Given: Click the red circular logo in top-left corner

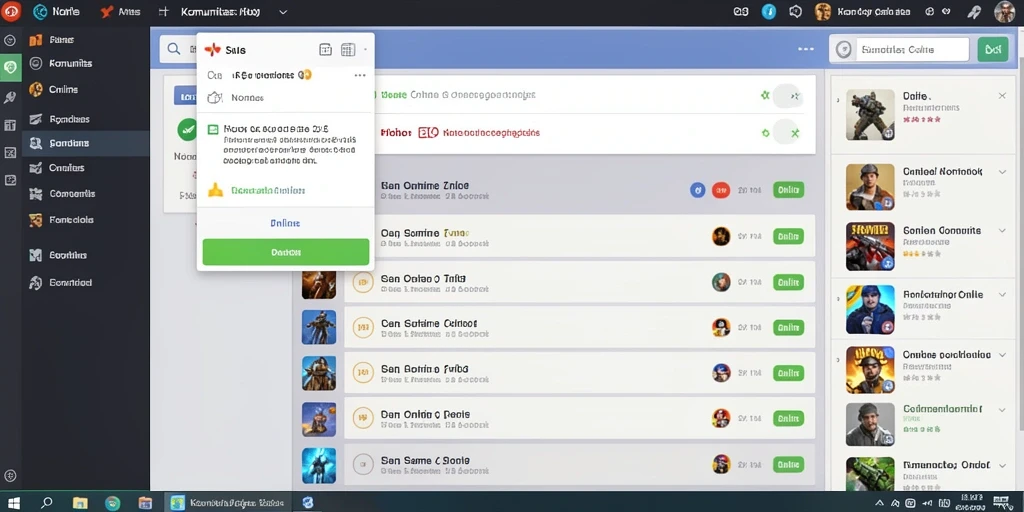Looking at the screenshot, I should 11,11.
